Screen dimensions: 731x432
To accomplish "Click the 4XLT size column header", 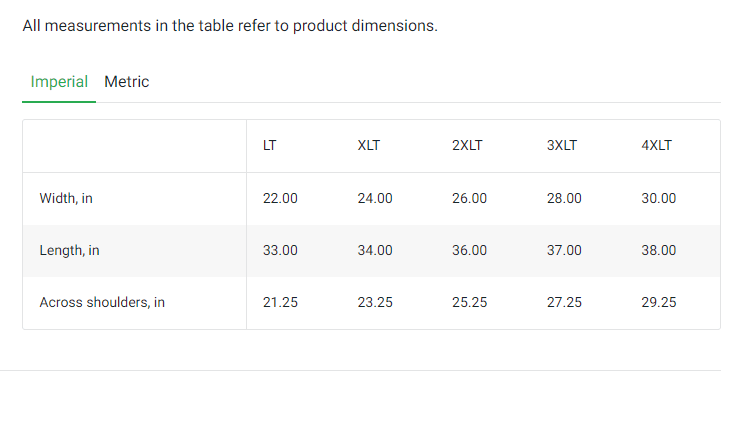I will (657, 145).
